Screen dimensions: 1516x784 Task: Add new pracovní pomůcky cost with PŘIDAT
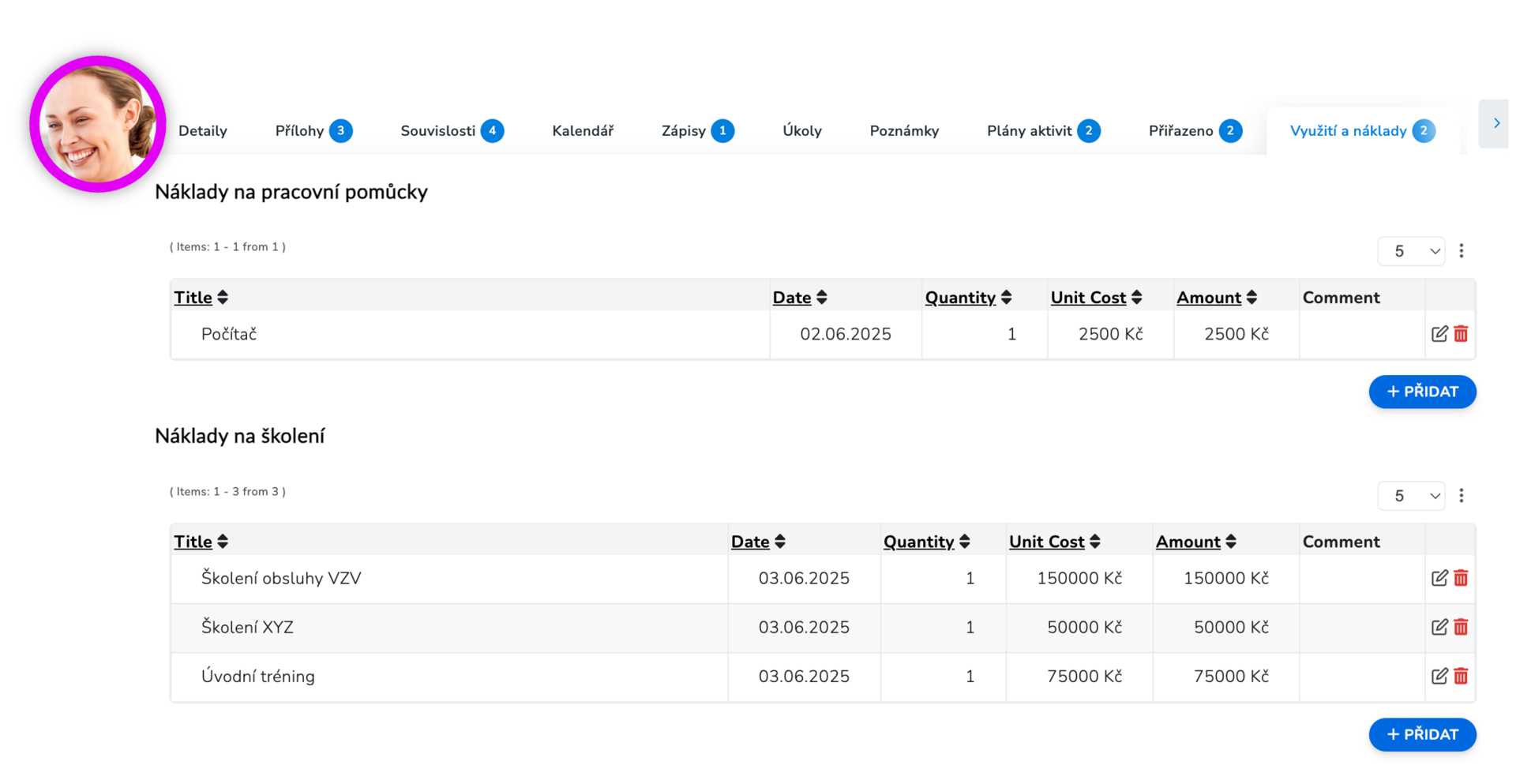(x=1422, y=392)
